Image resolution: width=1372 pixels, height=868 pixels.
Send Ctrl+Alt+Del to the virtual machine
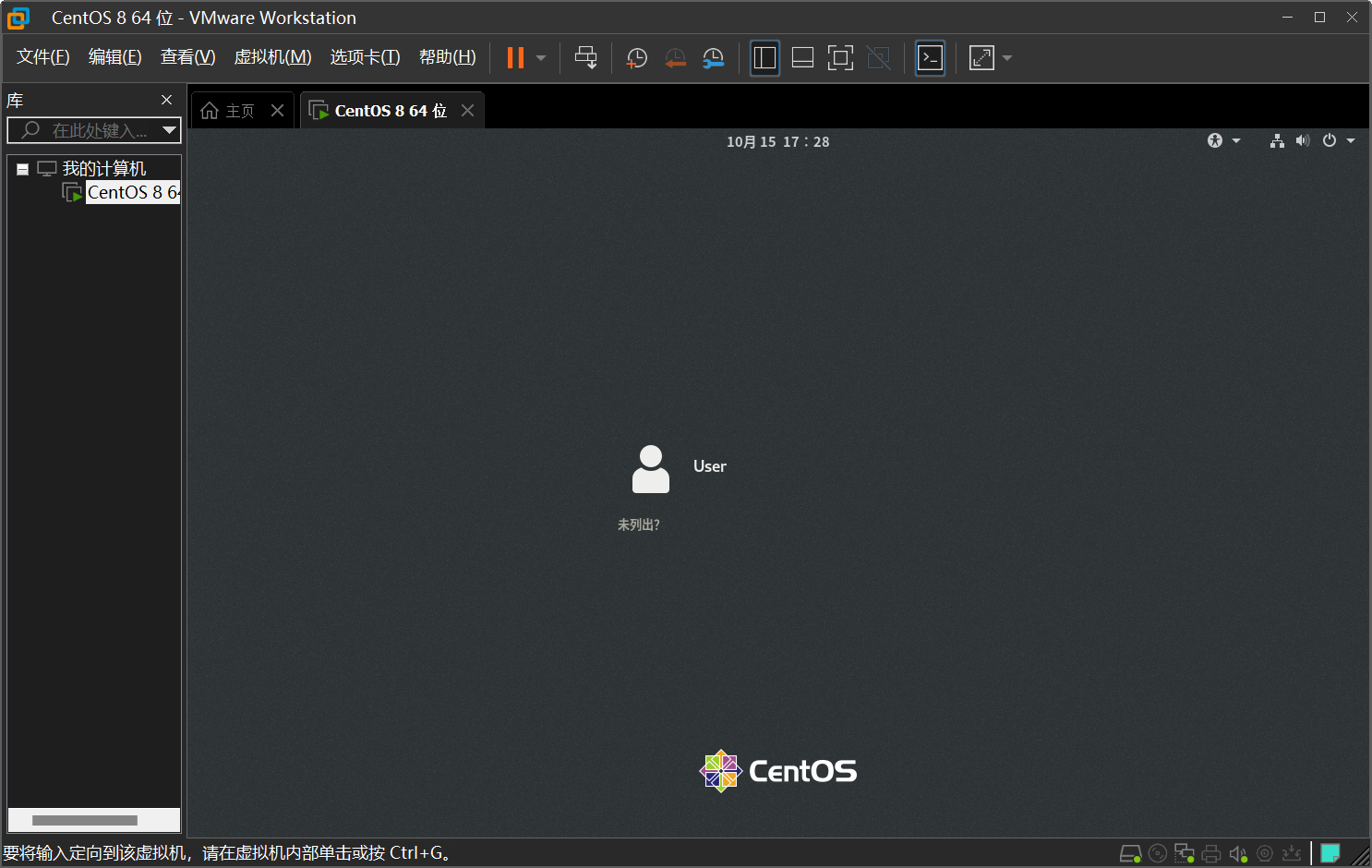point(585,58)
